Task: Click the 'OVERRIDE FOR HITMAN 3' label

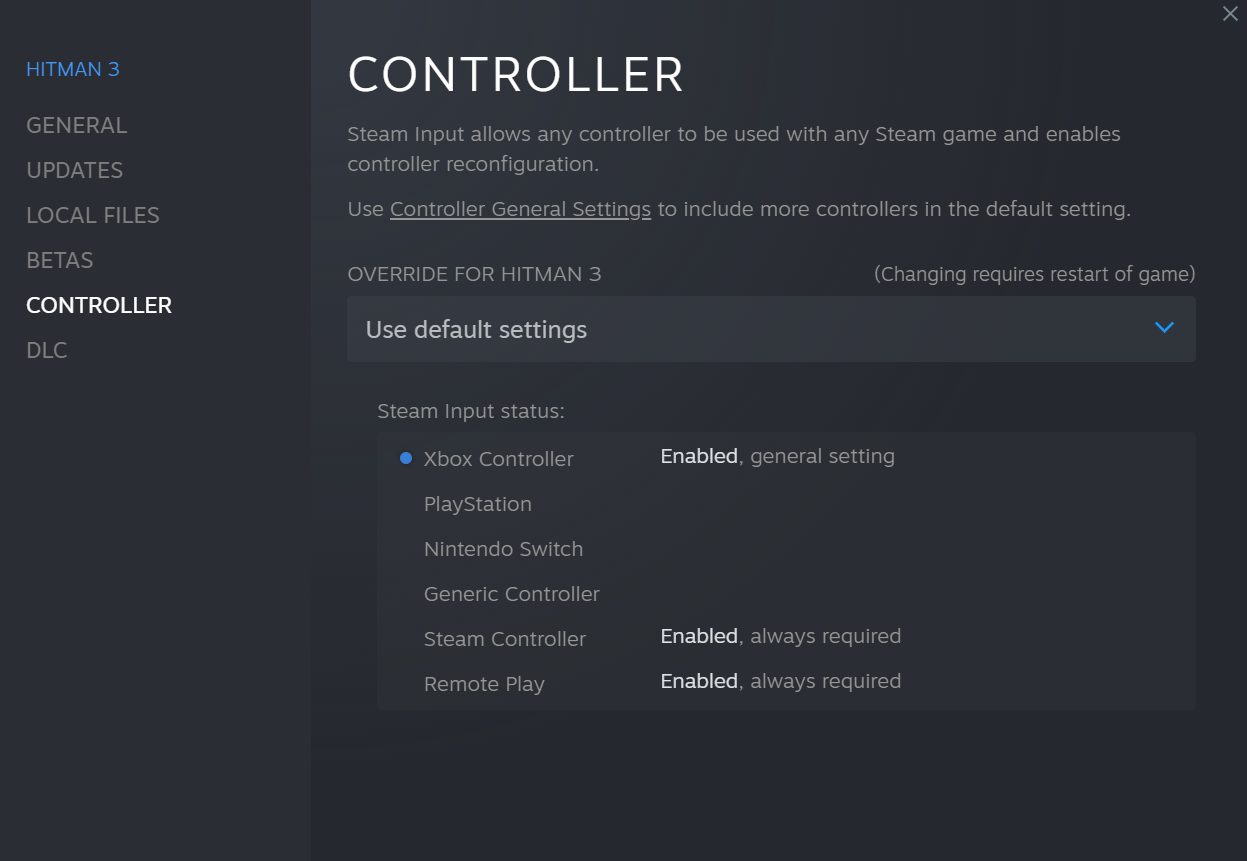Action: [474, 274]
